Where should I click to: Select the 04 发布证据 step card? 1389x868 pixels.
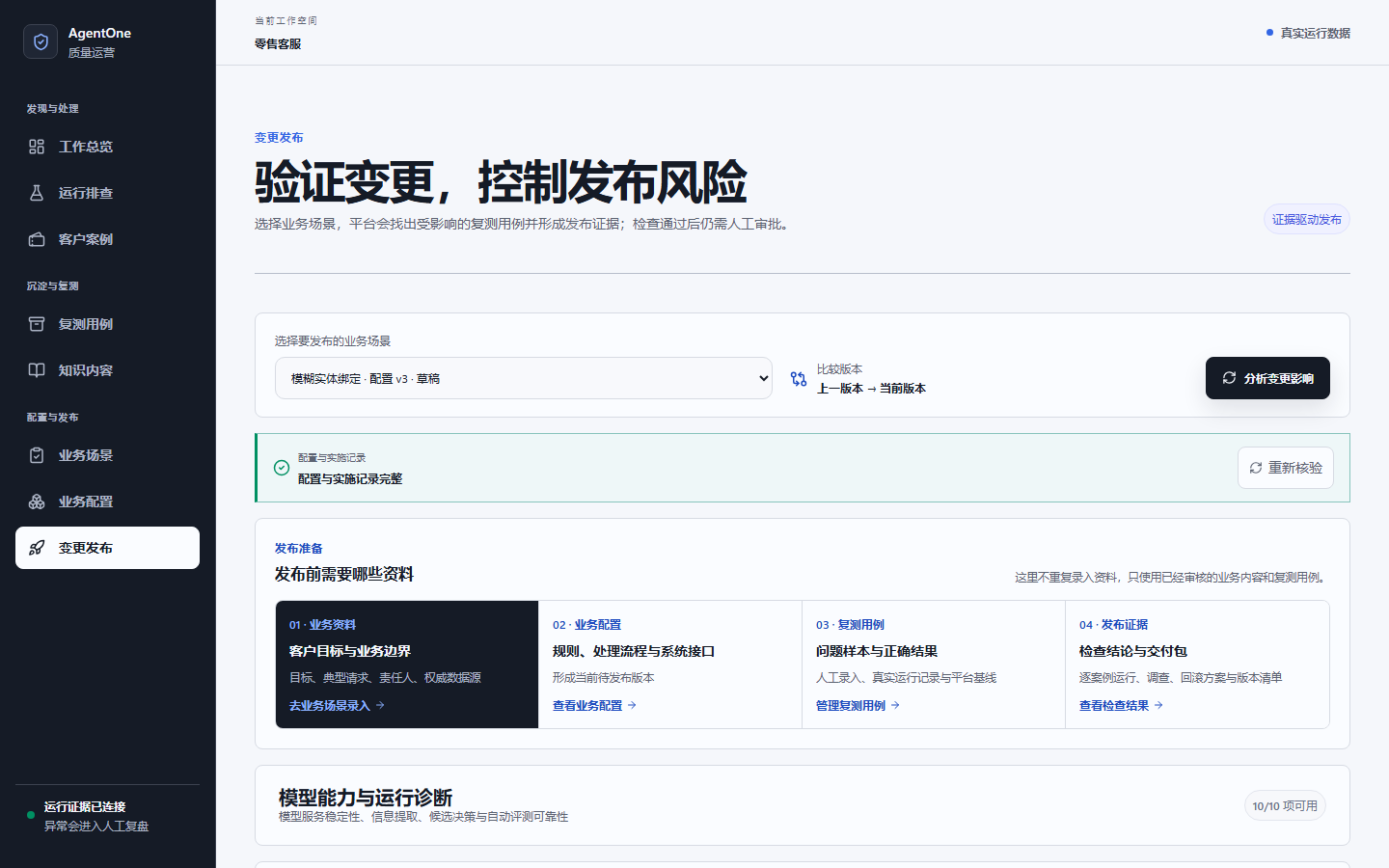pos(1197,665)
